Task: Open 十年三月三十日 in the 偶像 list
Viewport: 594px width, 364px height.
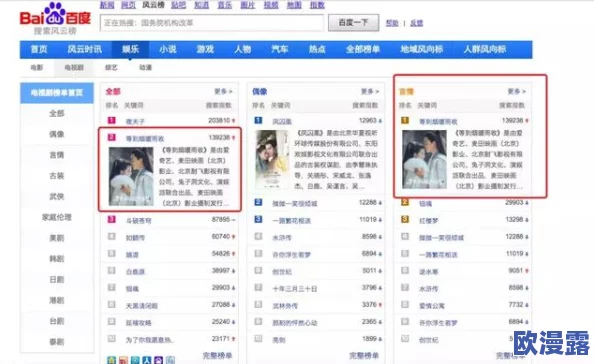Action: click(x=295, y=289)
